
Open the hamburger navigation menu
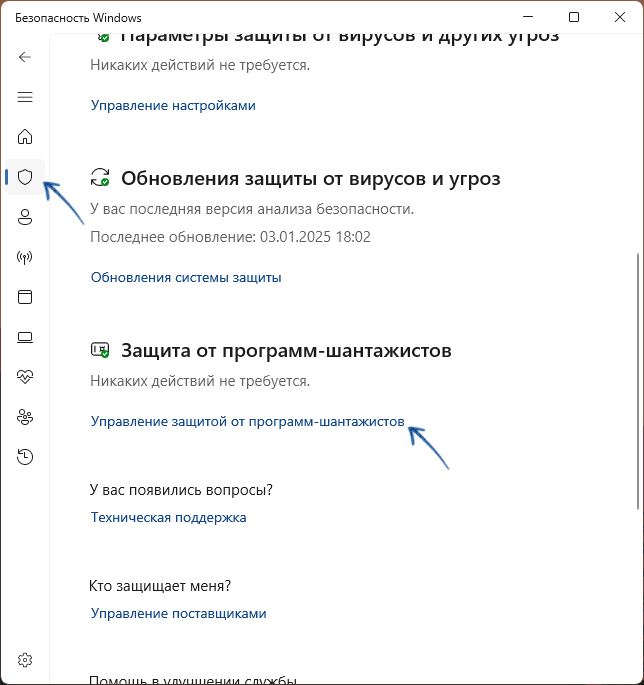click(x=25, y=97)
